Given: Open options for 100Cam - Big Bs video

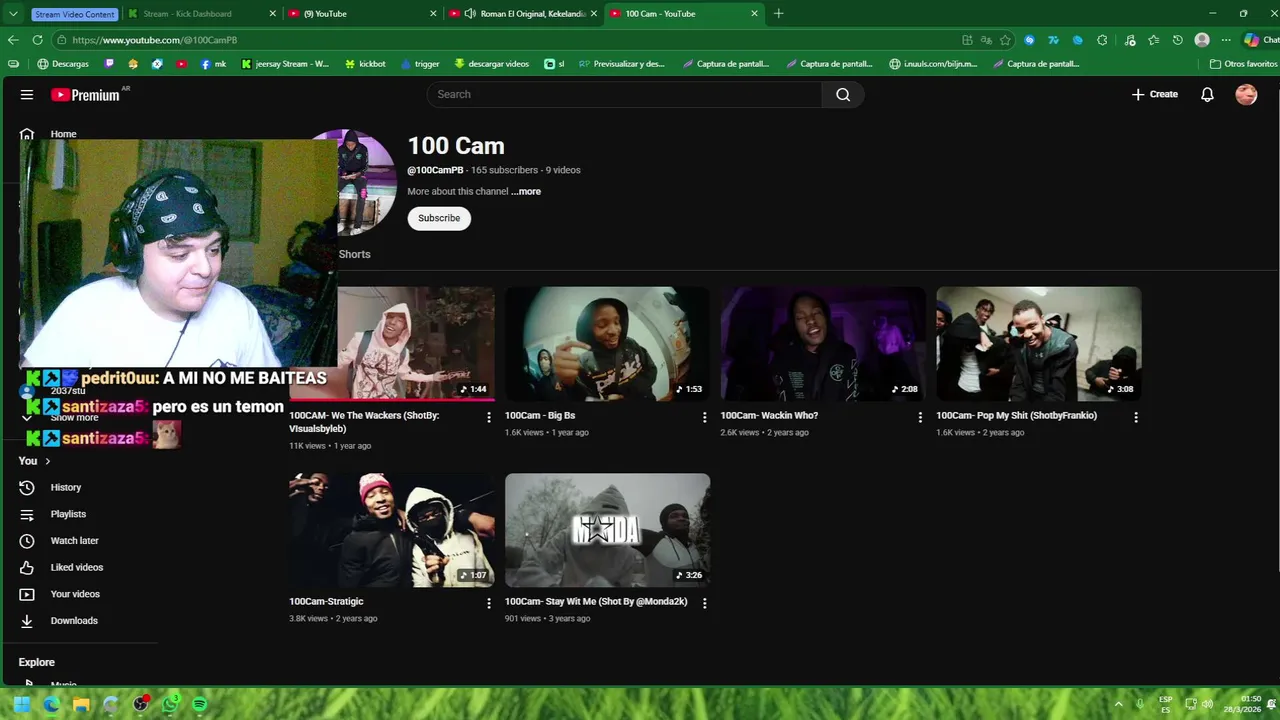Looking at the screenshot, I should click(x=704, y=417).
